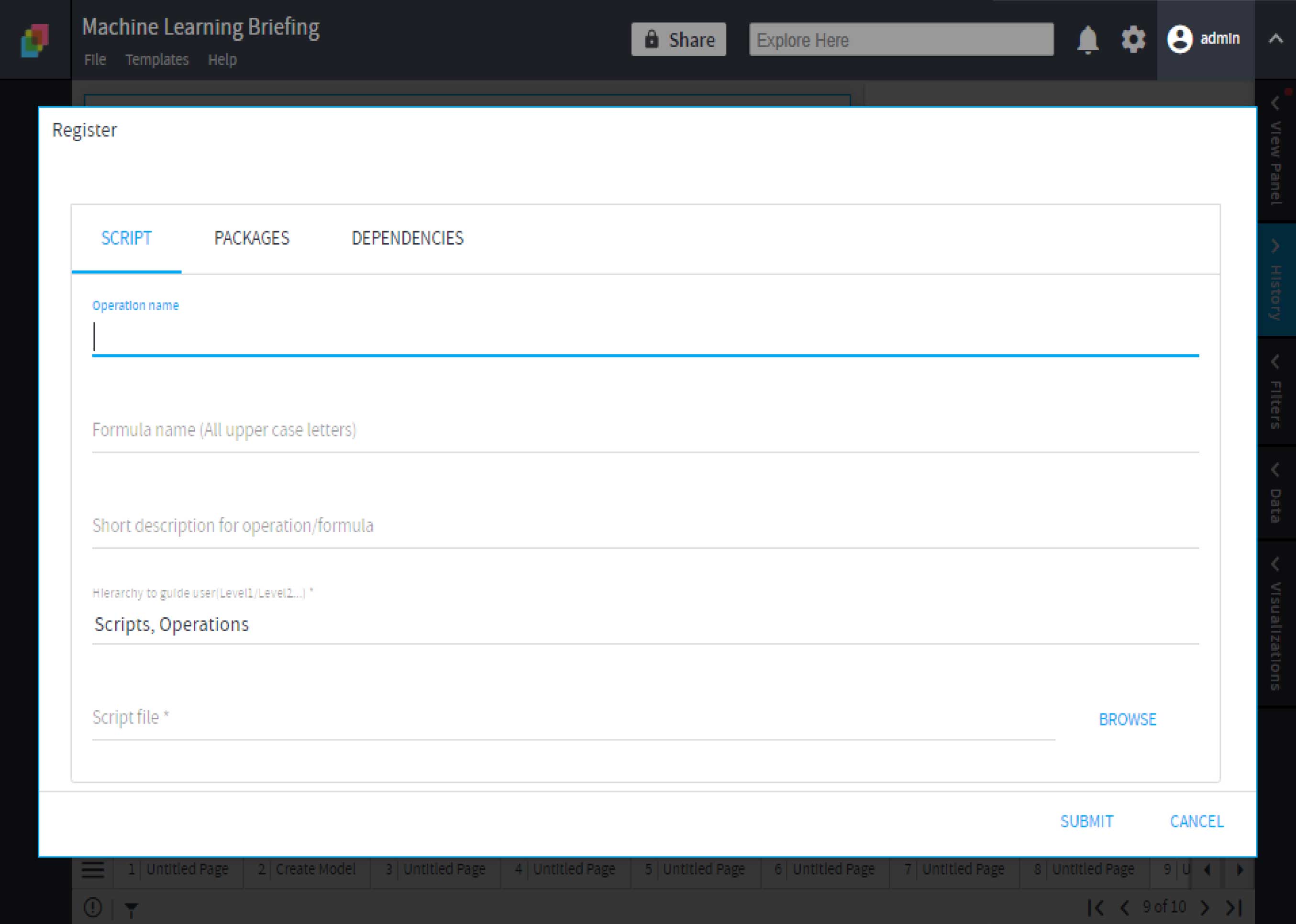Click the Script file input field
This screenshot has width=1296, height=924.
pyautogui.click(x=573, y=718)
